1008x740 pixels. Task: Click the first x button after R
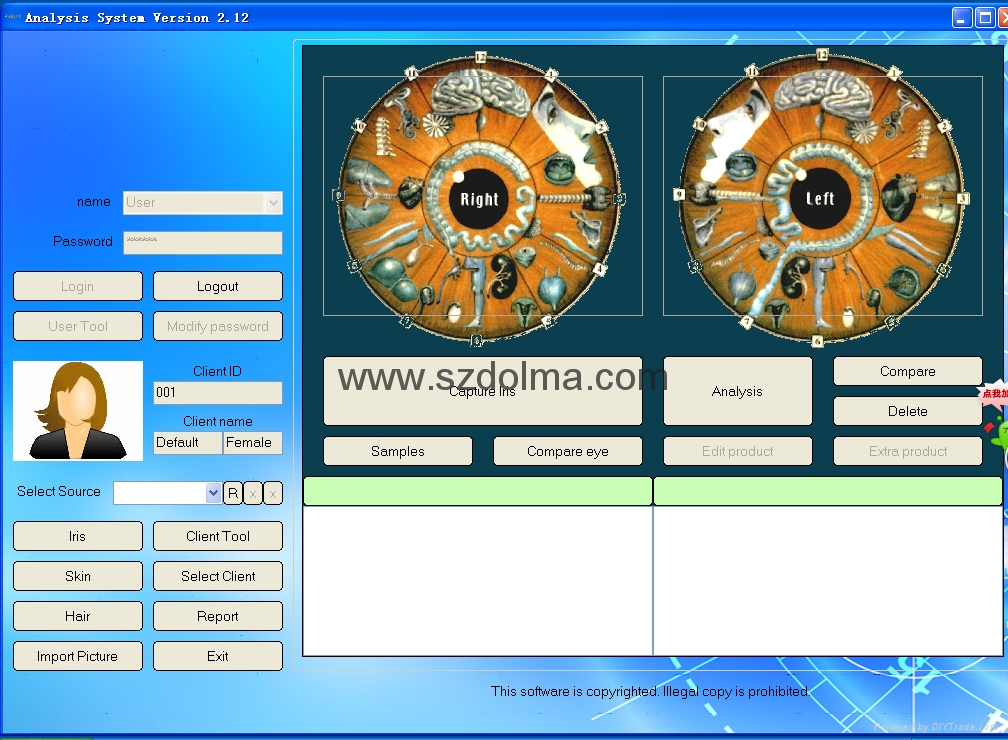[x=253, y=493]
